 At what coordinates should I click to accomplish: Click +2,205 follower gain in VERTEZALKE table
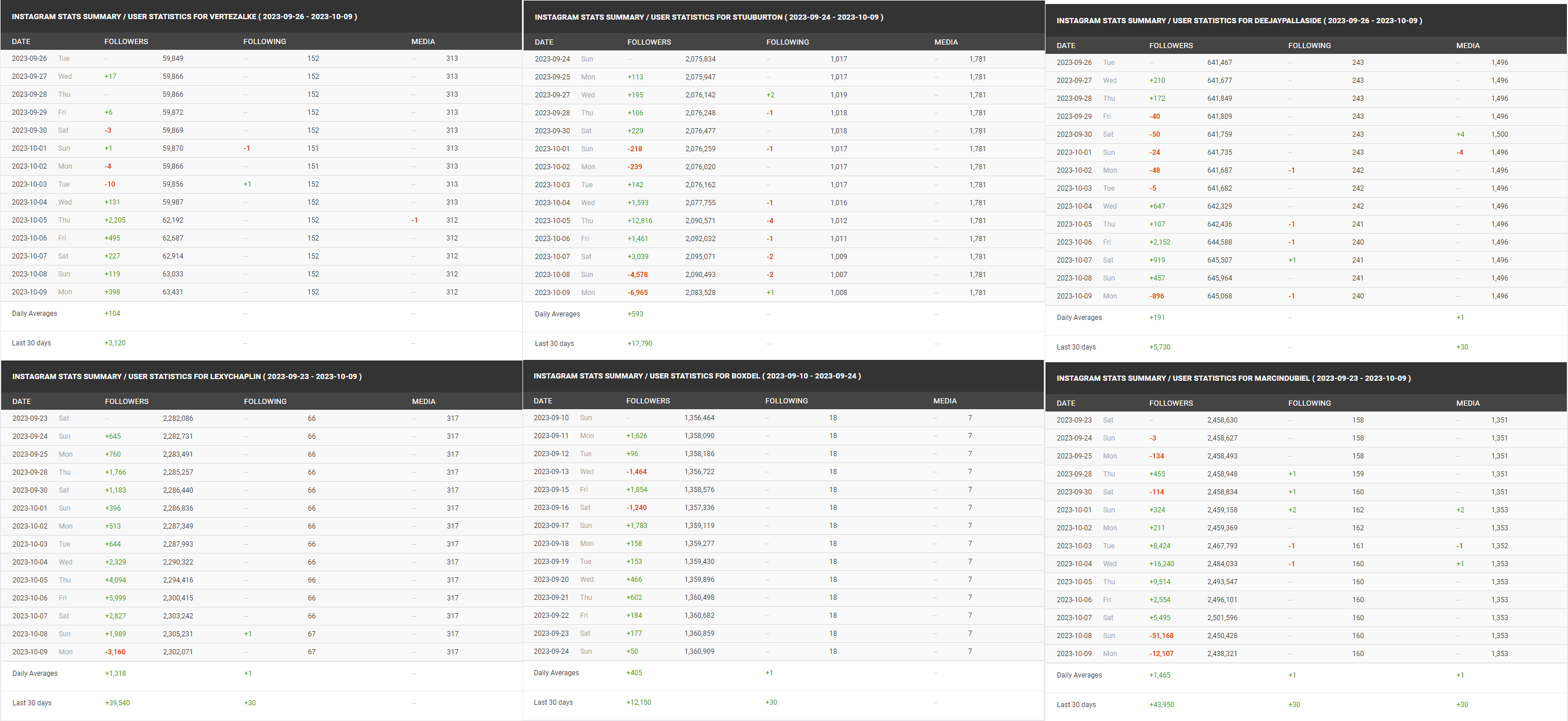pyautogui.click(x=115, y=220)
